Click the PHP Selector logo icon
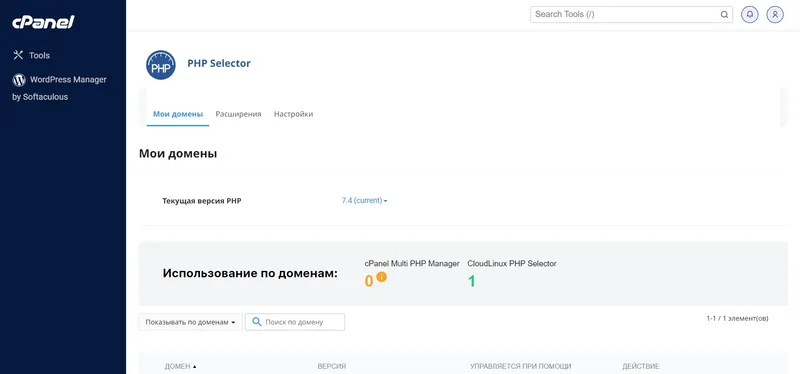The height and width of the screenshot is (374, 800). click(x=161, y=65)
